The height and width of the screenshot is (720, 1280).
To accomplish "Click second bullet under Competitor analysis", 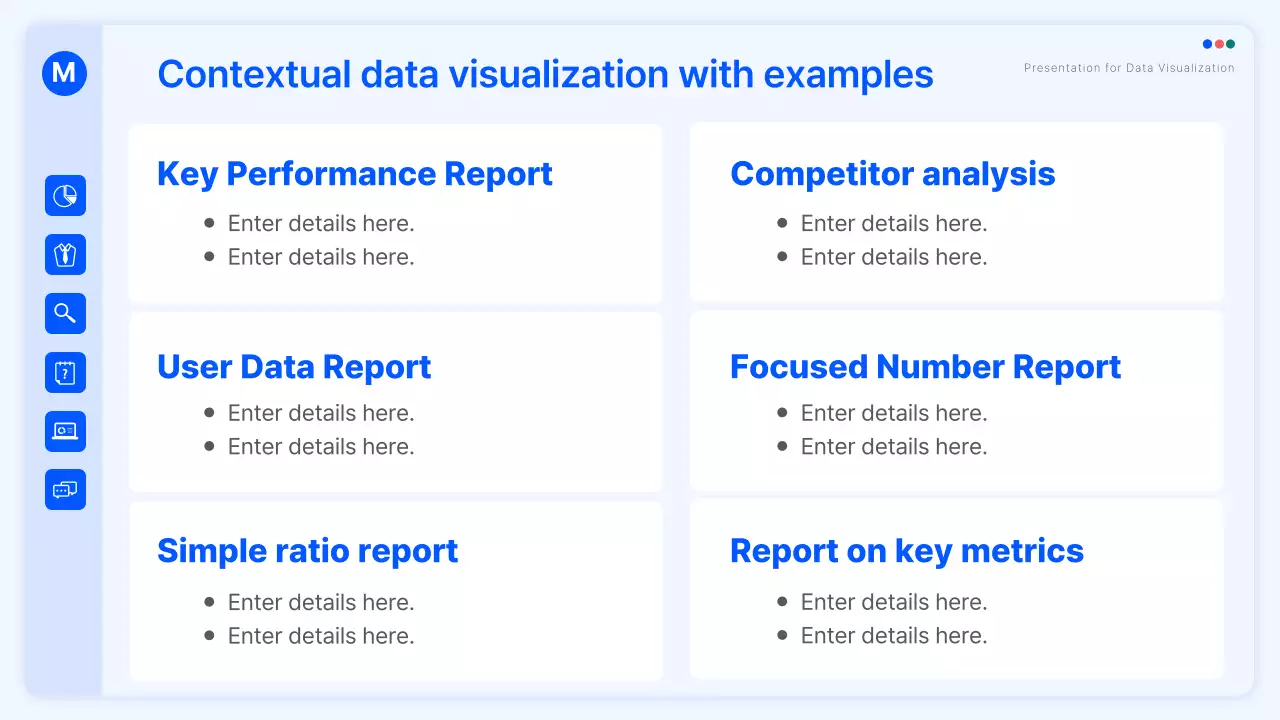I will coord(893,257).
